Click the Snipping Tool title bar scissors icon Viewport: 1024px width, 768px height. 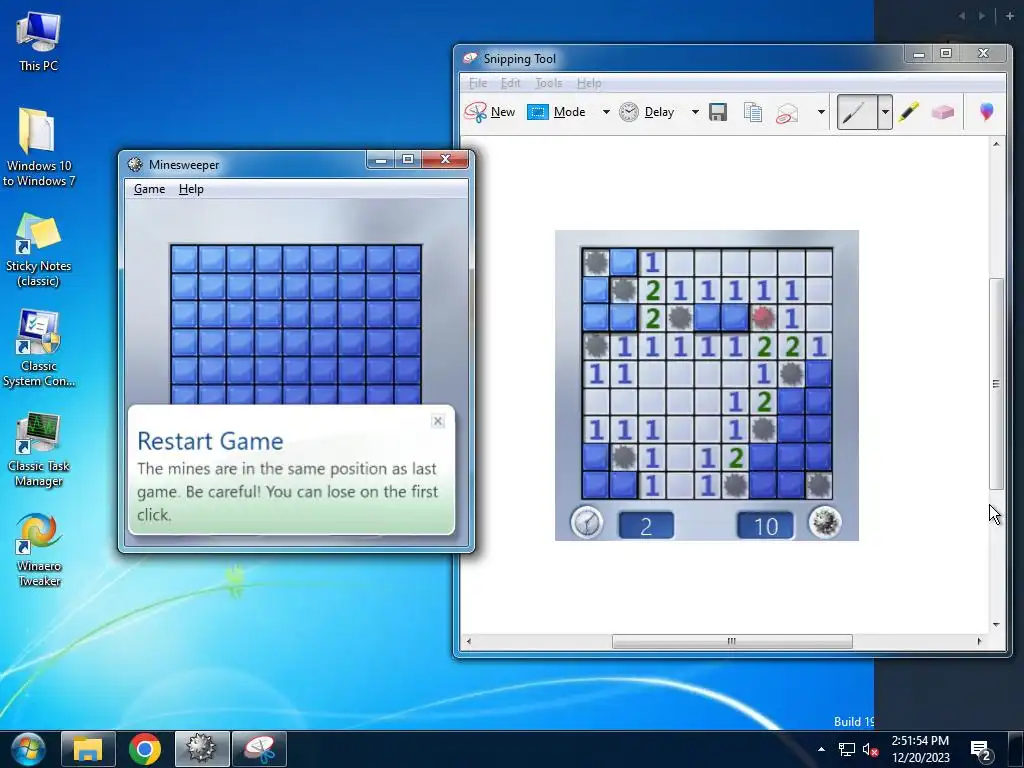[470, 58]
